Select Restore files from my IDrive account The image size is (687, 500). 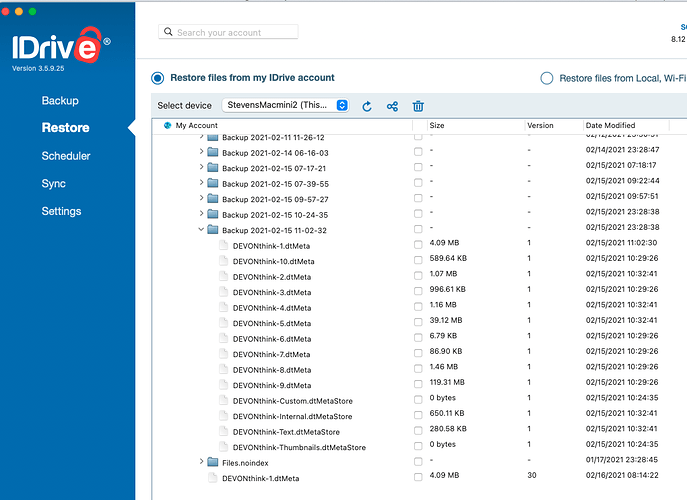coord(158,78)
